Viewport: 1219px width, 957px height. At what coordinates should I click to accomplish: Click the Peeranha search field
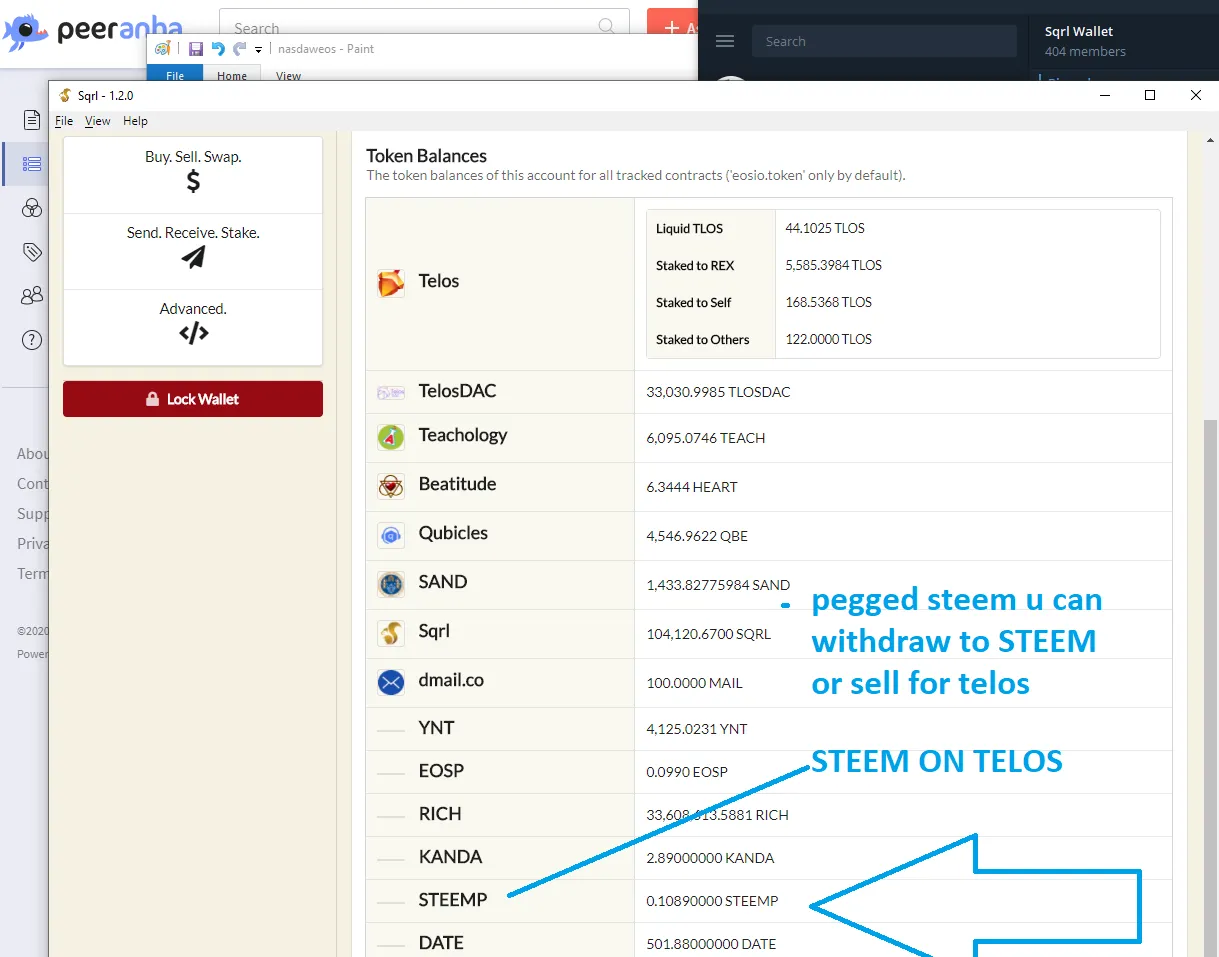(x=424, y=28)
